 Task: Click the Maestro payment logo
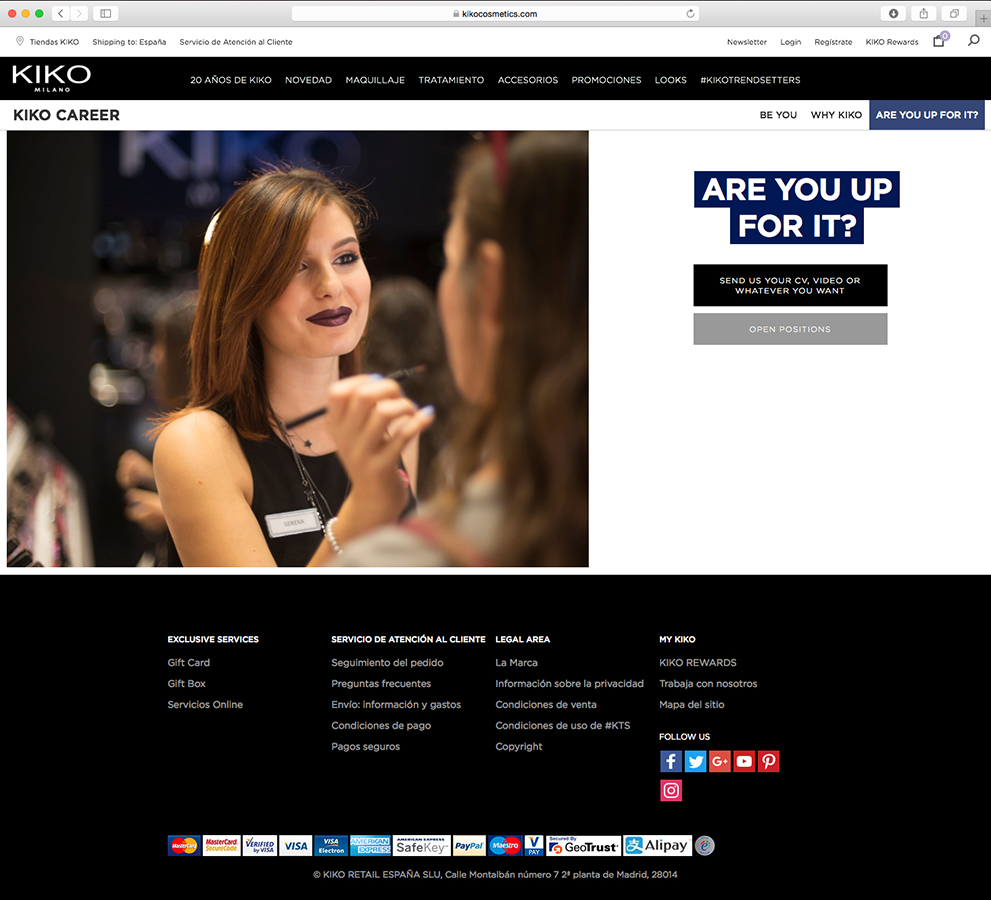coord(505,846)
